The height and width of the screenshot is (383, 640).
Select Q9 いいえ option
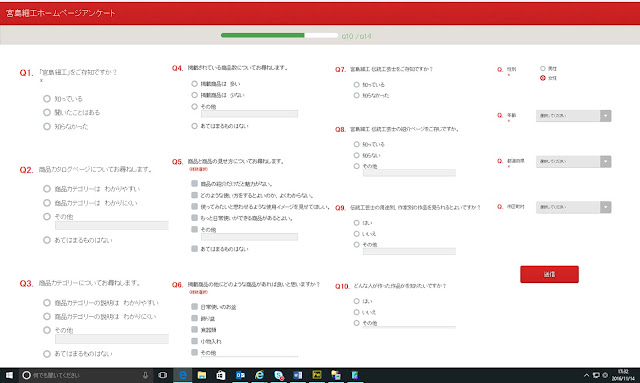coord(357,234)
